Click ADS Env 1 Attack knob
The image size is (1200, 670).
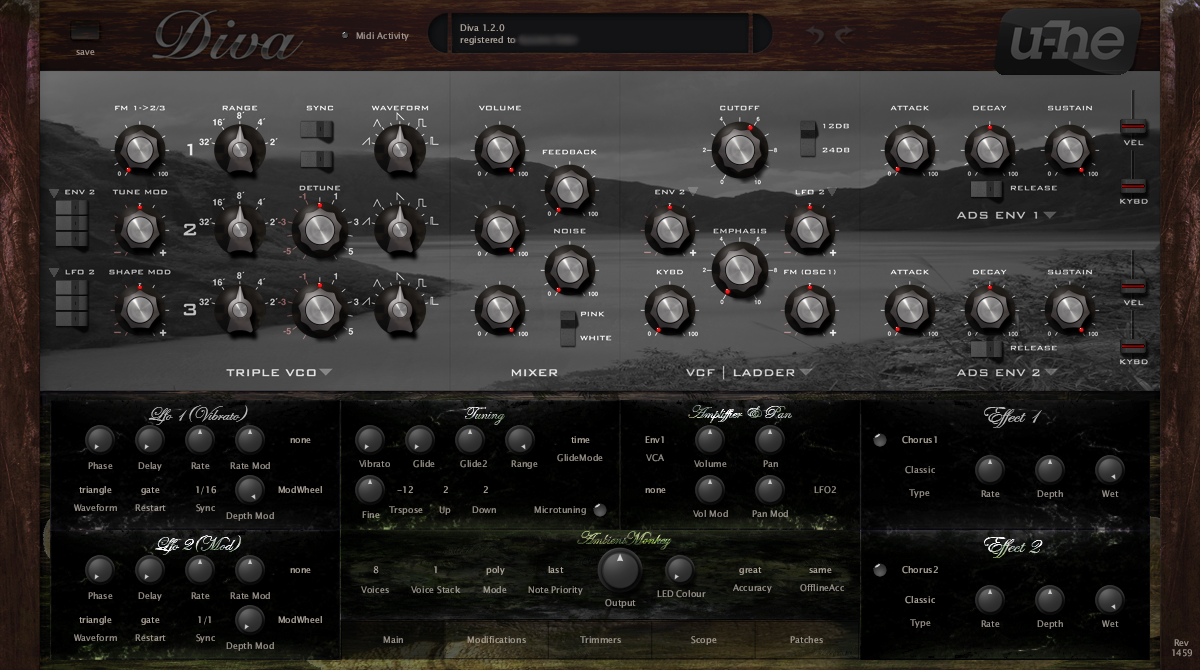908,150
